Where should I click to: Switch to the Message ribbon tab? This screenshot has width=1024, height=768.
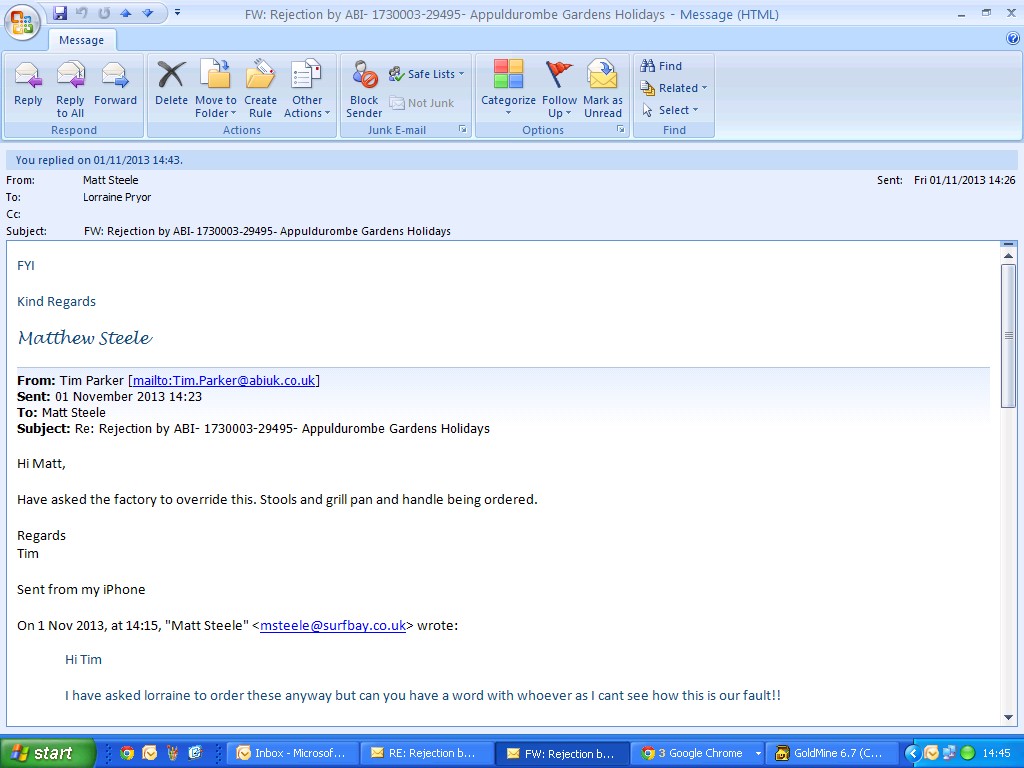pyautogui.click(x=82, y=40)
